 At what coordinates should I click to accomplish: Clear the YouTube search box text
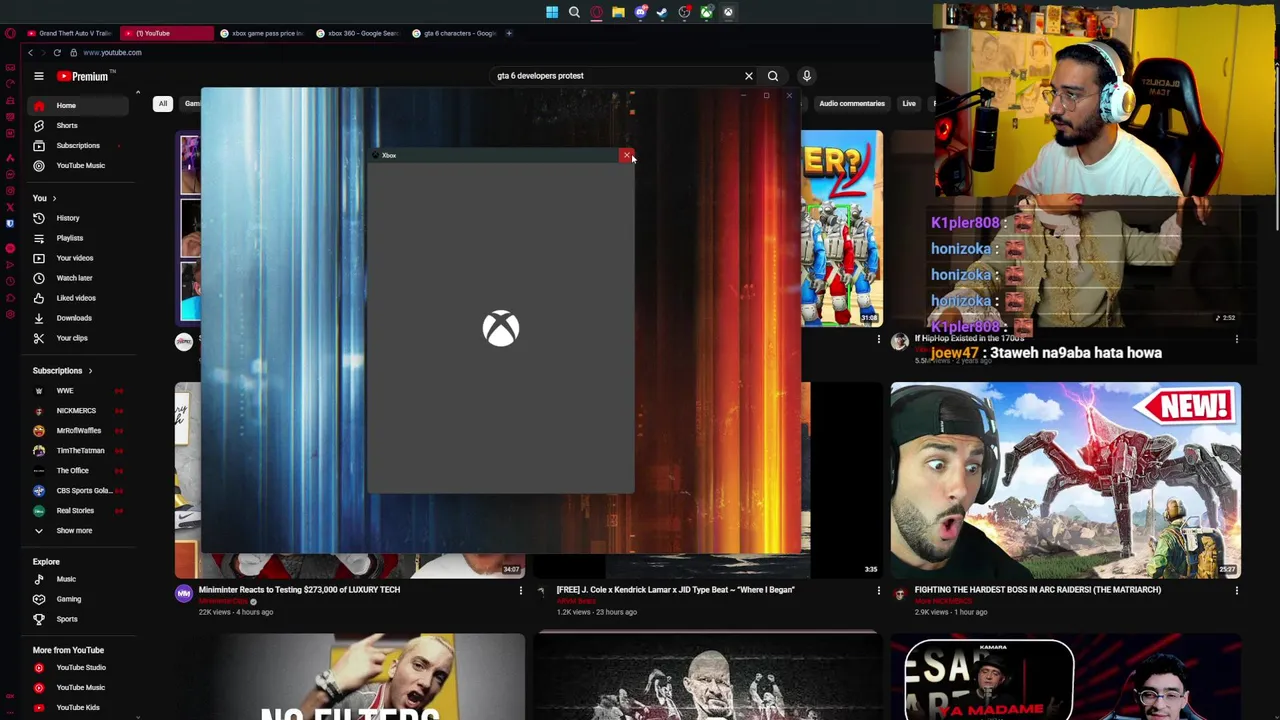coord(748,76)
